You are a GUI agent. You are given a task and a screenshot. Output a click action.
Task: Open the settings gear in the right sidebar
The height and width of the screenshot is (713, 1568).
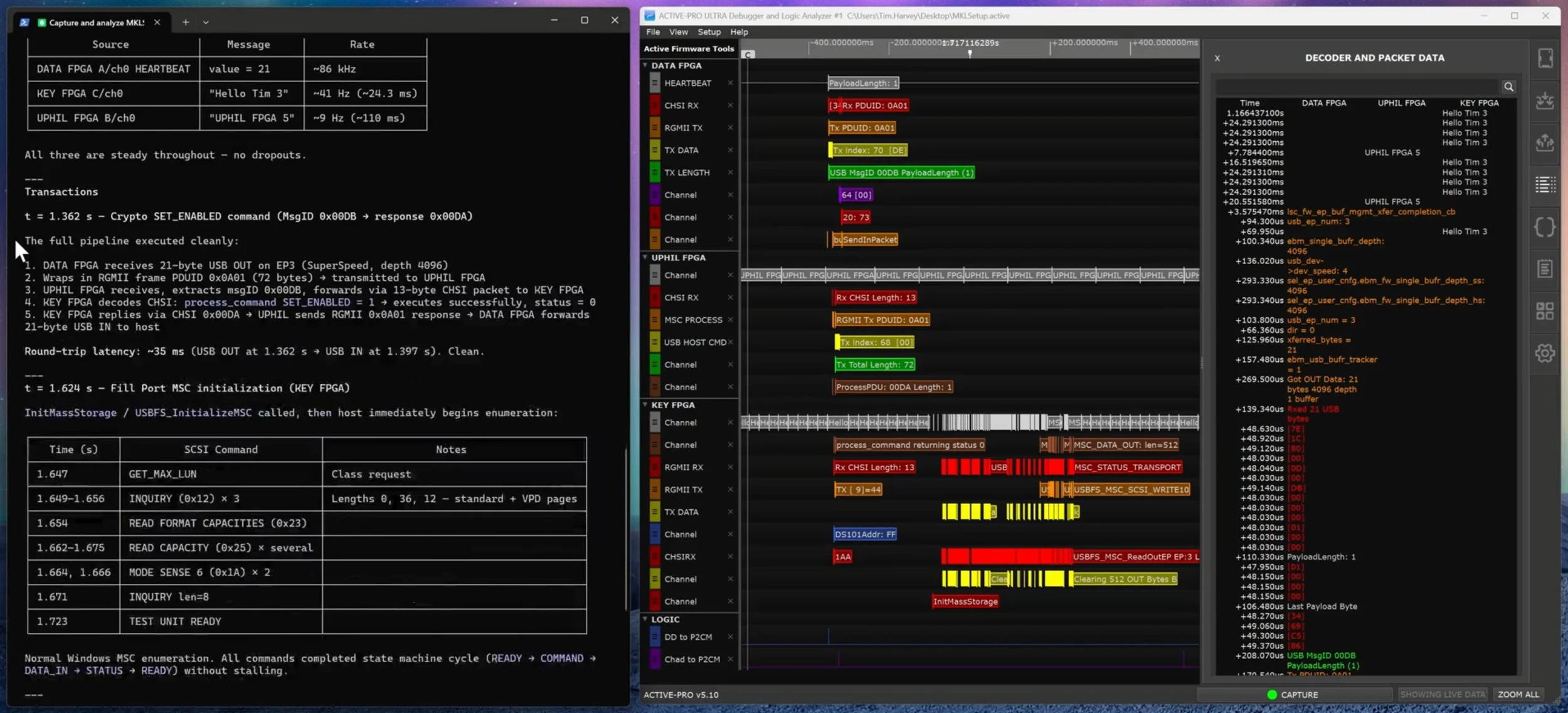pos(1544,353)
